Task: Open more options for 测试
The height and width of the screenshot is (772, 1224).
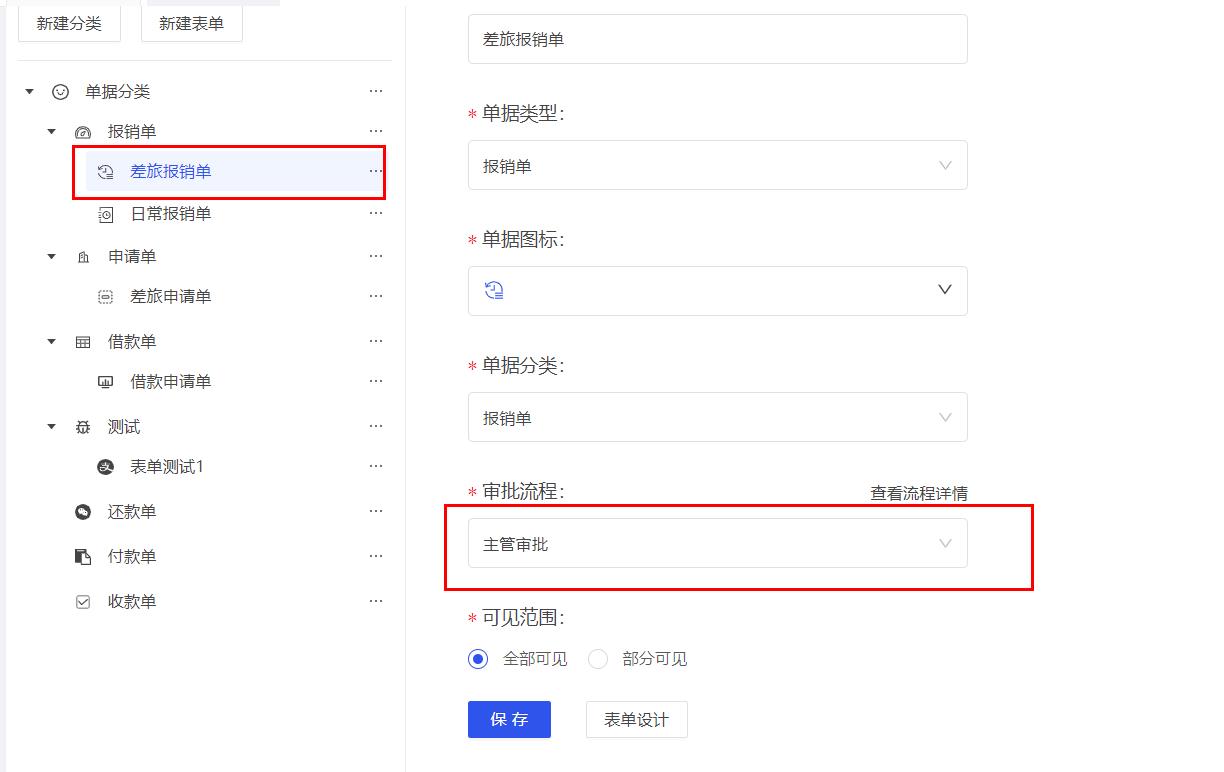Action: pyautogui.click(x=376, y=425)
